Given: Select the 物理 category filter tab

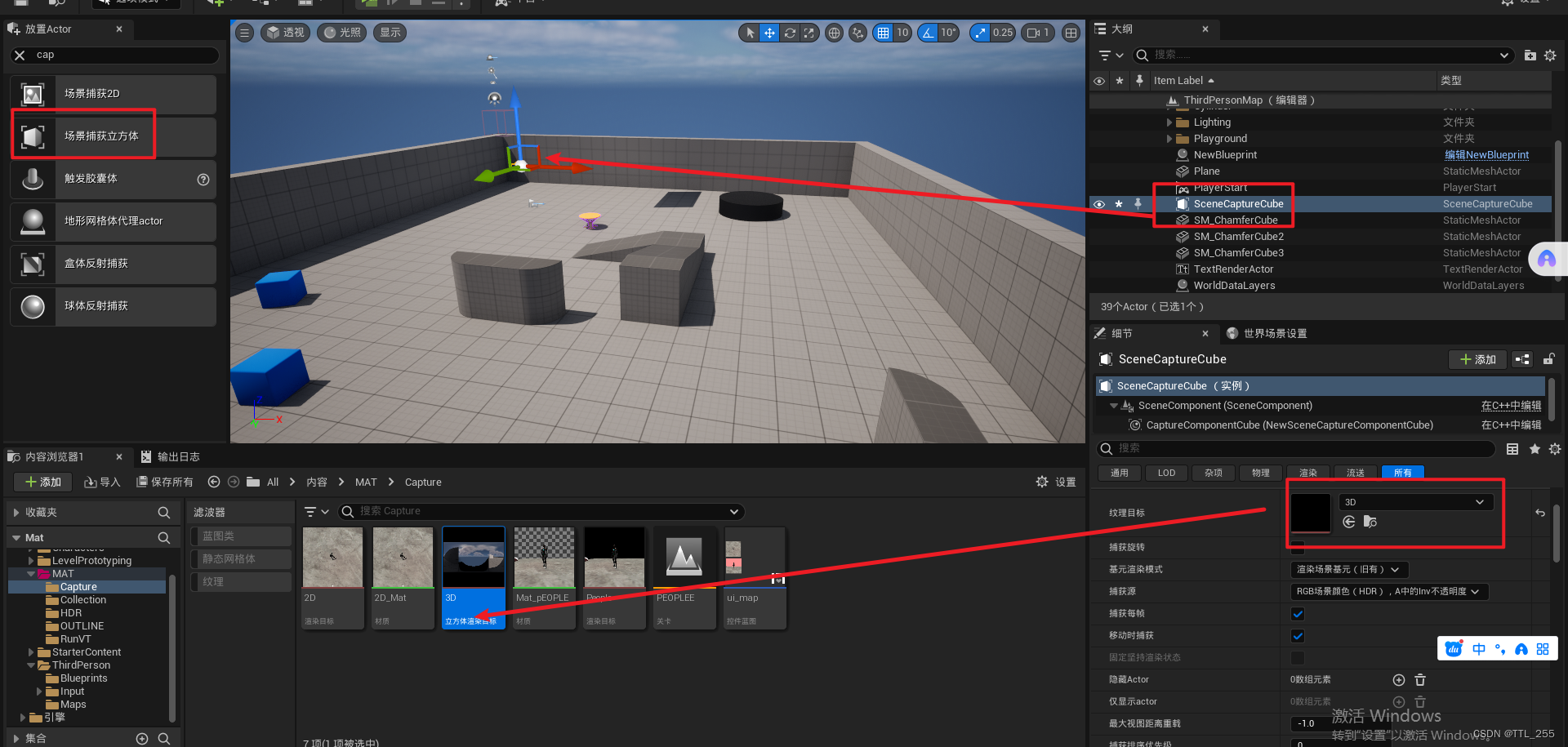Looking at the screenshot, I should point(1261,473).
